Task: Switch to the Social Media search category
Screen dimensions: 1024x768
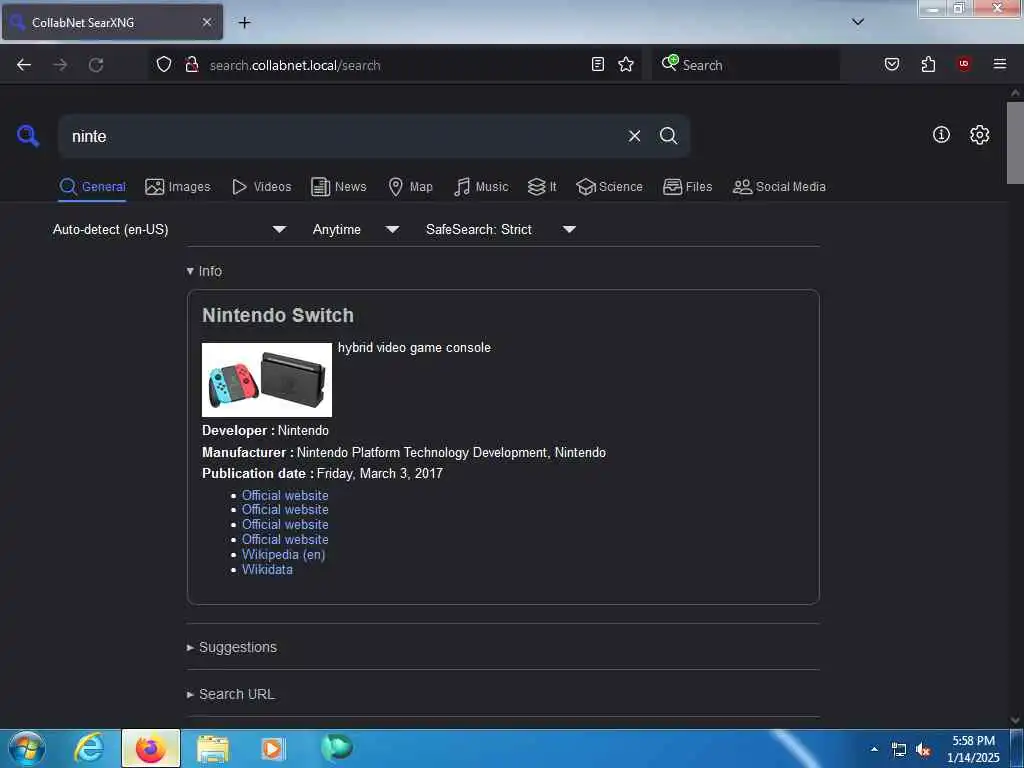Action: pyautogui.click(x=779, y=187)
